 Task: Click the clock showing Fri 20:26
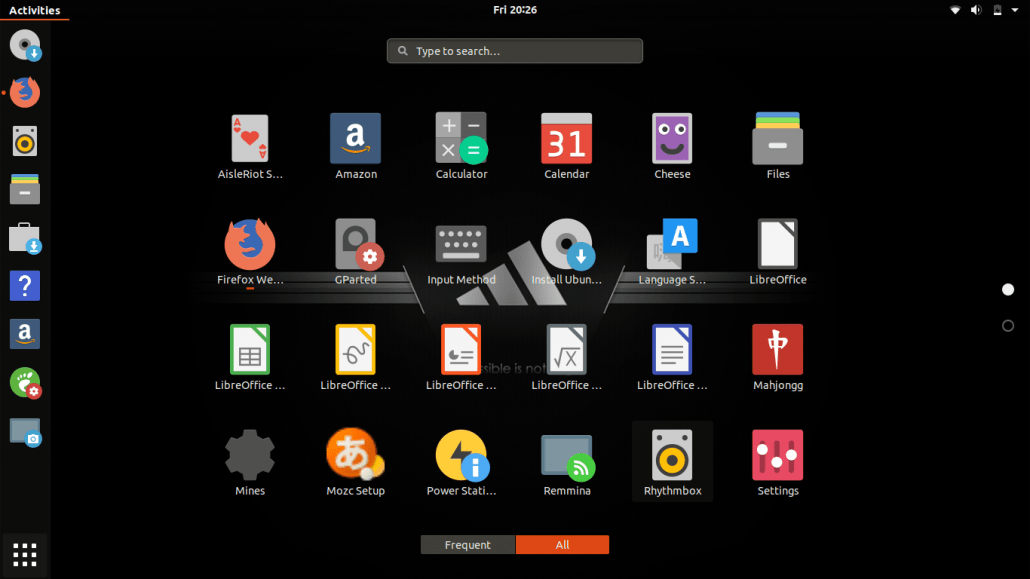(514, 10)
